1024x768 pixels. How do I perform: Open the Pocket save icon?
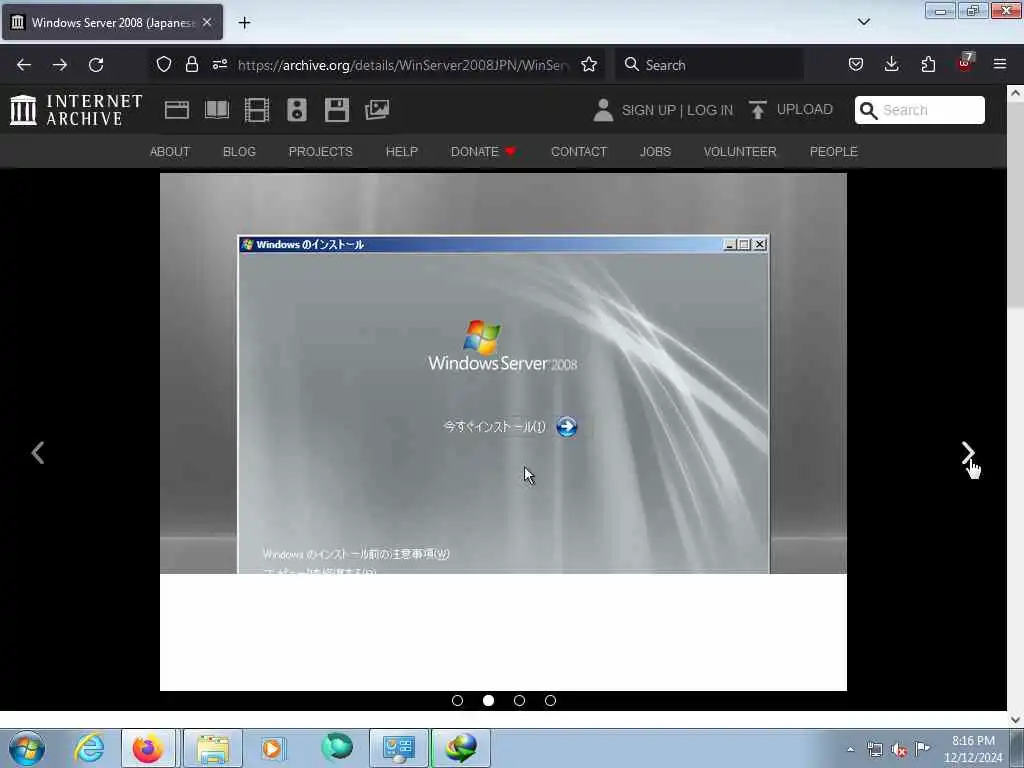pyautogui.click(x=856, y=64)
